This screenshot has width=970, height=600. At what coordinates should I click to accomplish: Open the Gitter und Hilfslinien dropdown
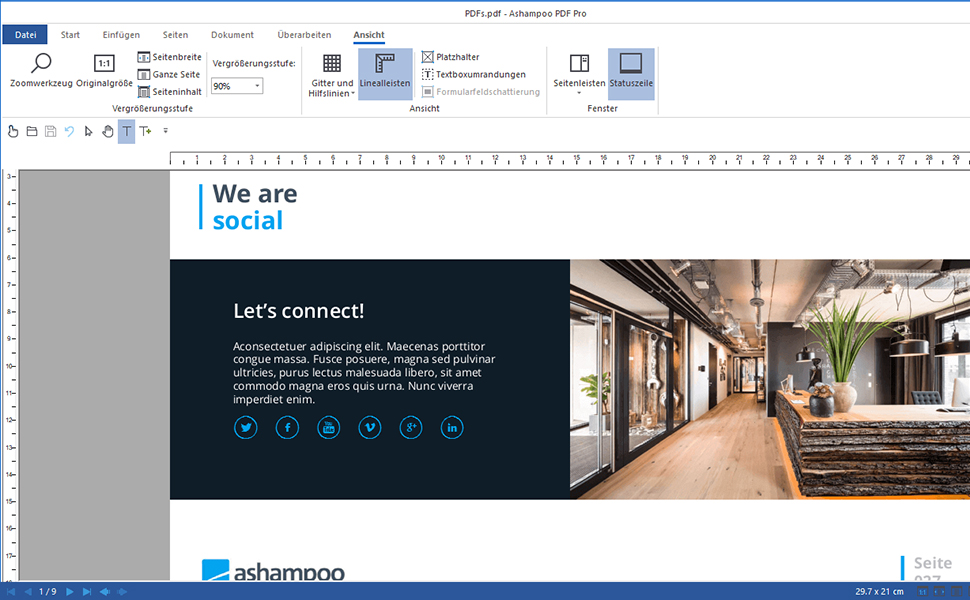coord(331,75)
